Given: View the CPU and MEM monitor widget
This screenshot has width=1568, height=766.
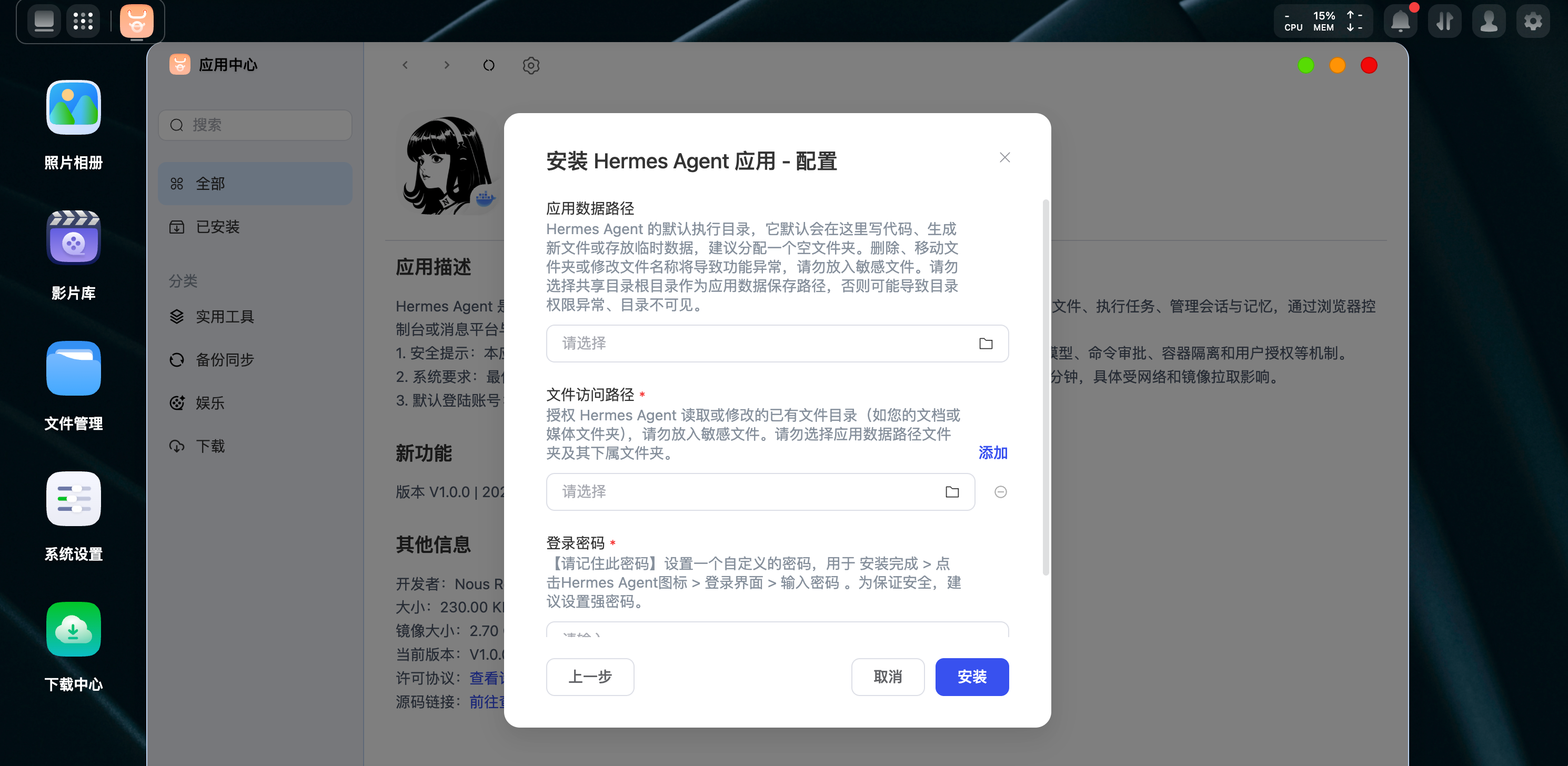Looking at the screenshot, I should (x=1323, y=22).
